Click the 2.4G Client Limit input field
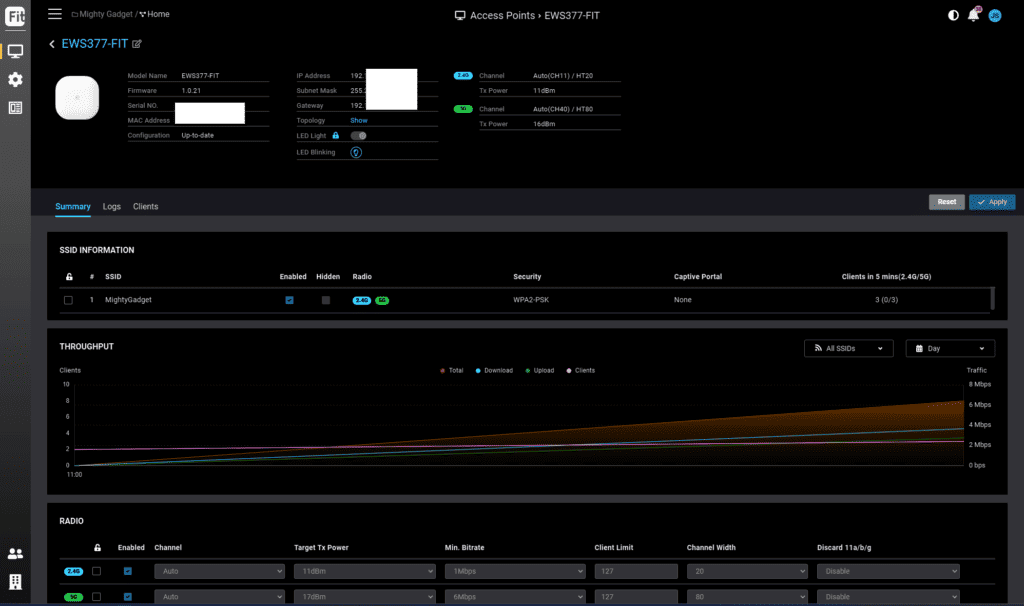 coord(633,571)
